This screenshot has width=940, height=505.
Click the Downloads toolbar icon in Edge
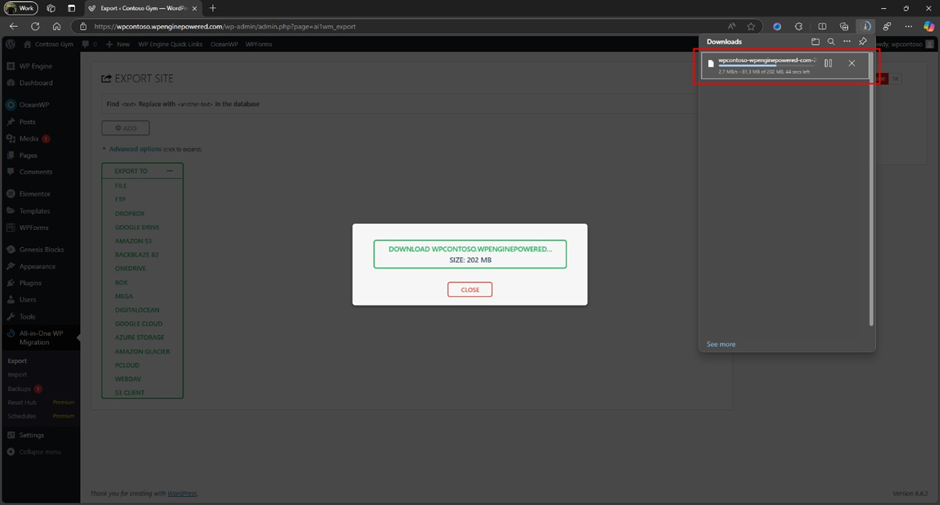click(865, 26)
